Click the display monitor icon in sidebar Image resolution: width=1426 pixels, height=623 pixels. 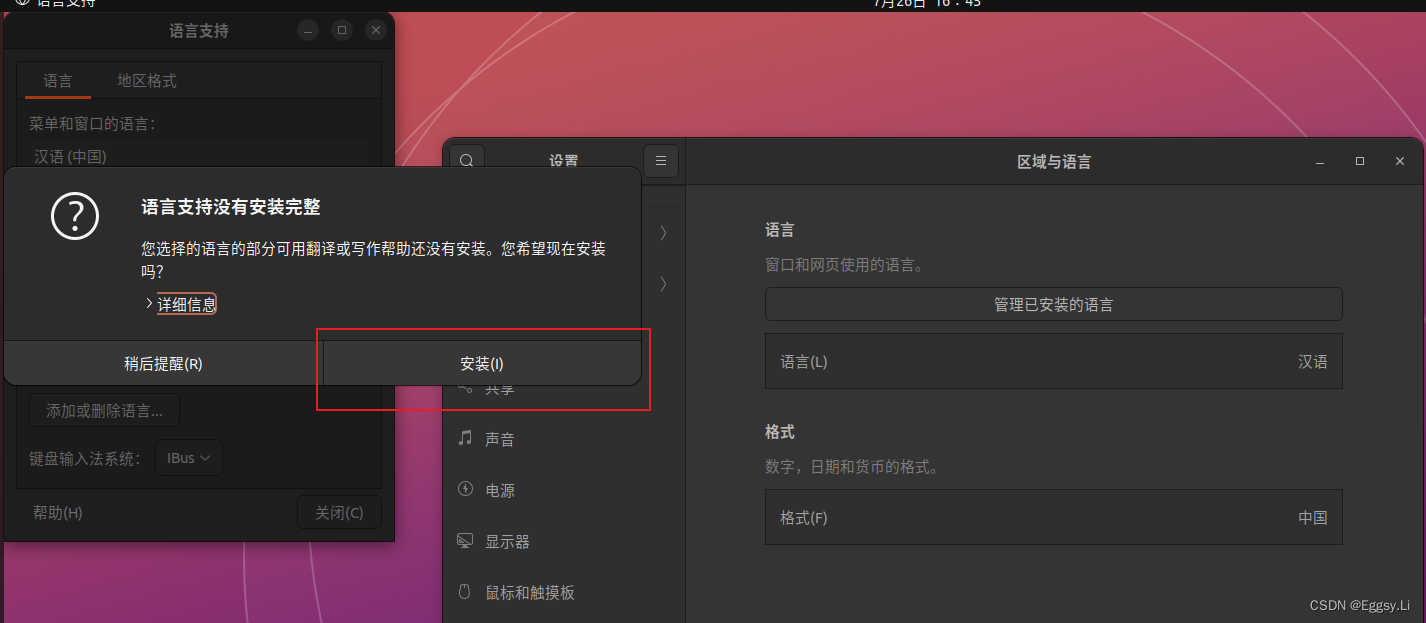click(464, 540)
